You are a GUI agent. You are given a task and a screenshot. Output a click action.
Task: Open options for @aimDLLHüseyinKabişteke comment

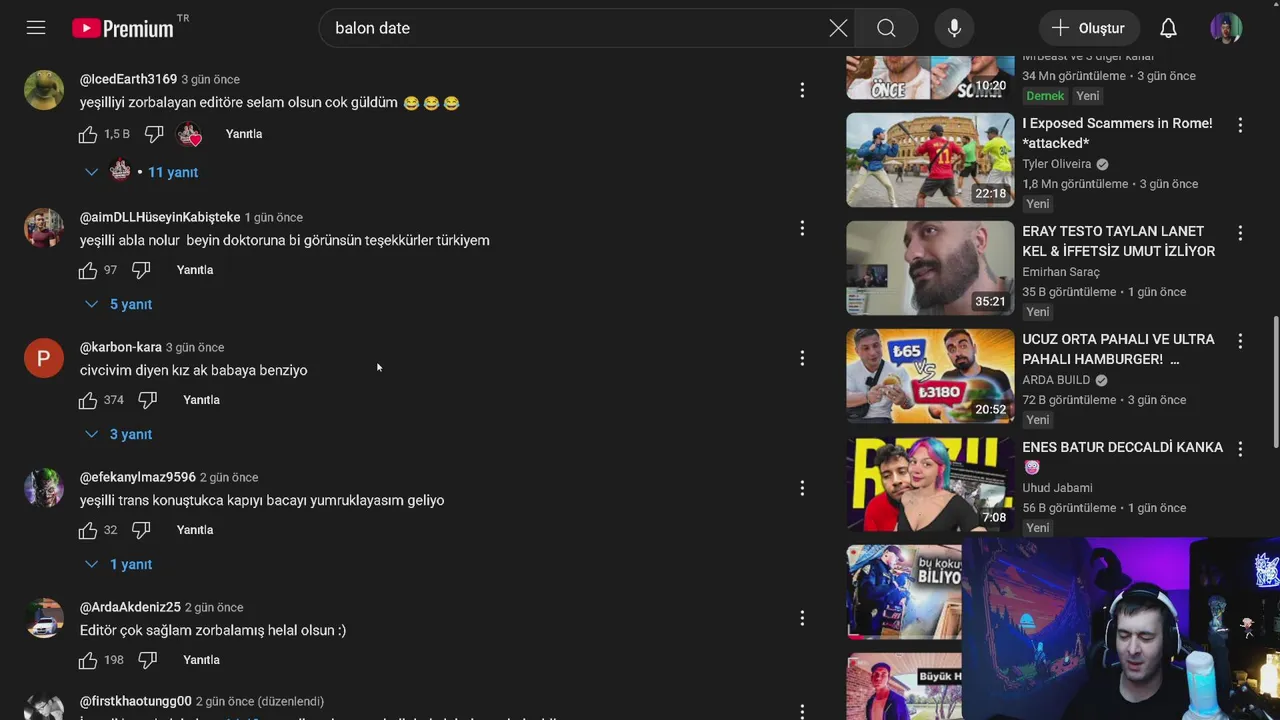tap(802, 228)
